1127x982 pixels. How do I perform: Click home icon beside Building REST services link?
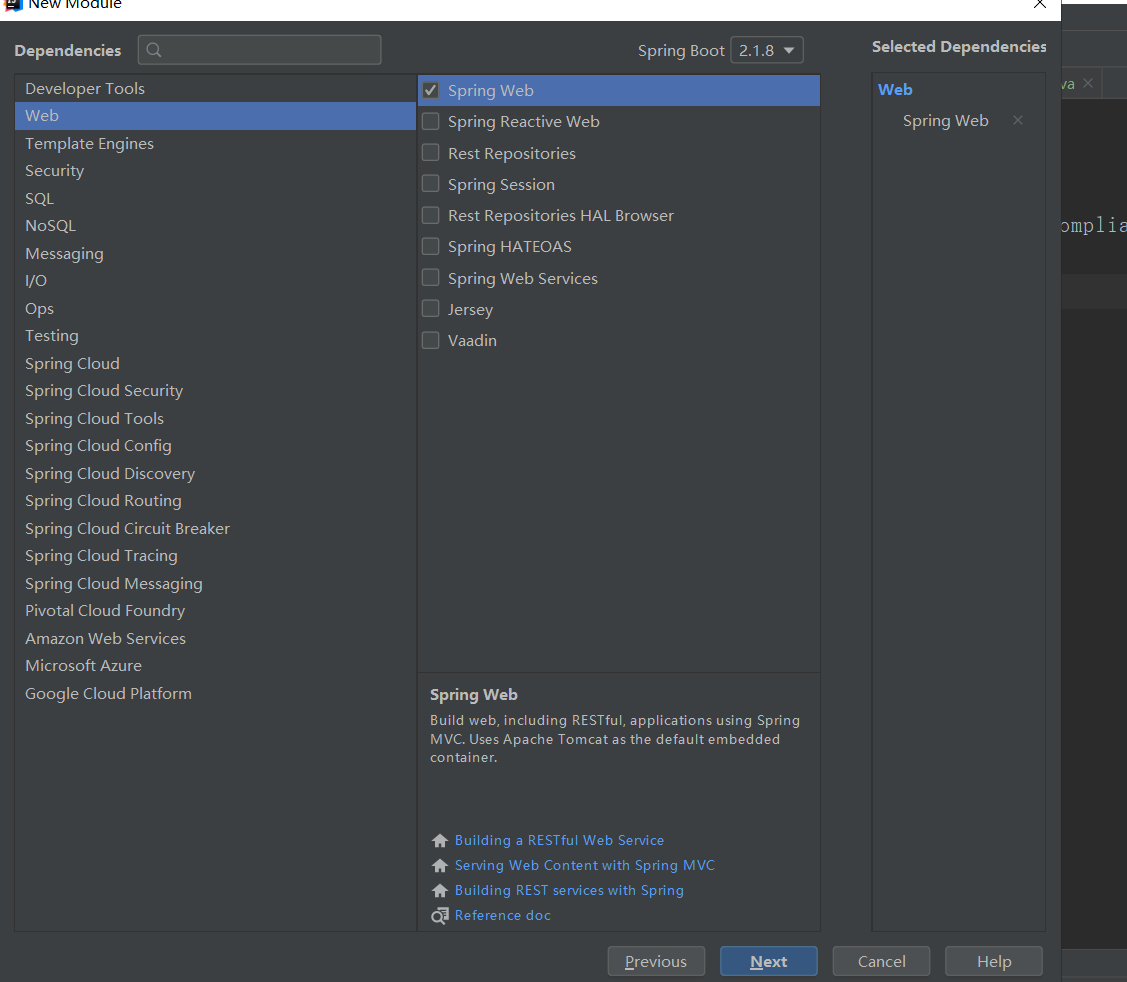[440, 891]
